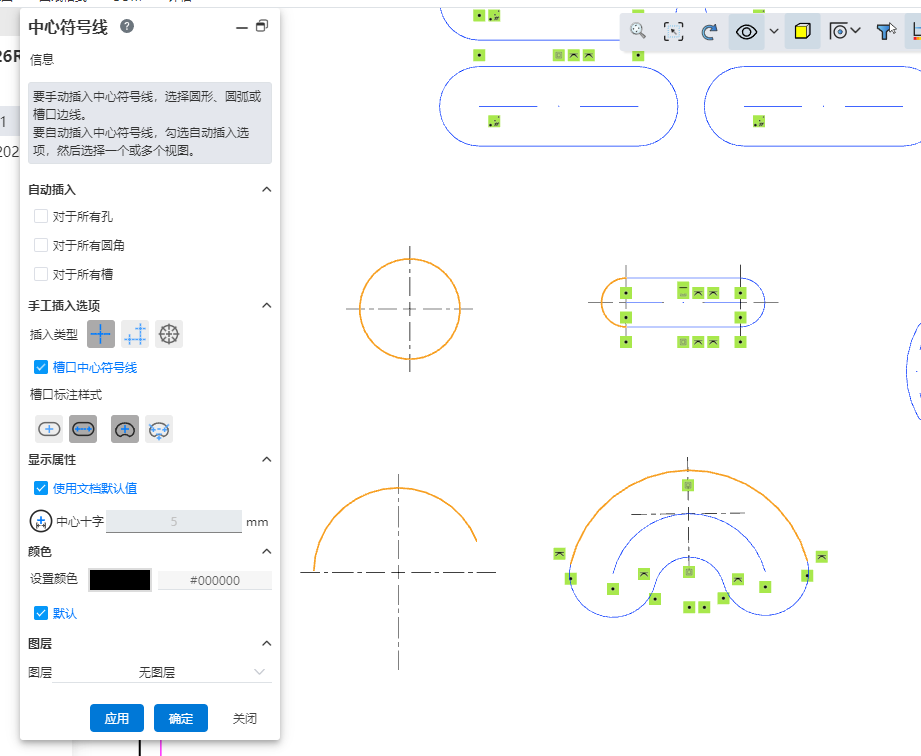
Task: Click the zoom to area magnifier icon
Action: coord(638,32)
